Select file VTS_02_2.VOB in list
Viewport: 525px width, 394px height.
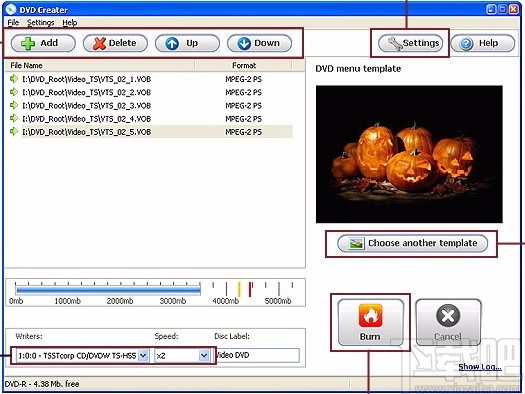click(x=86, y=92)
